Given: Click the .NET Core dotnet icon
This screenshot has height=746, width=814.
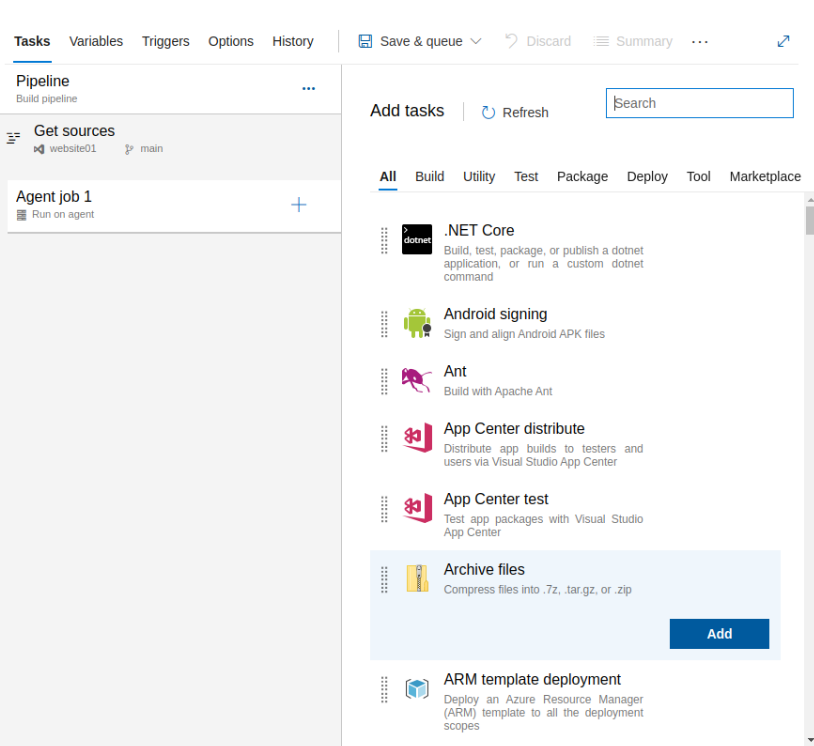Looking at the screenshot, I should click(417, 240).
